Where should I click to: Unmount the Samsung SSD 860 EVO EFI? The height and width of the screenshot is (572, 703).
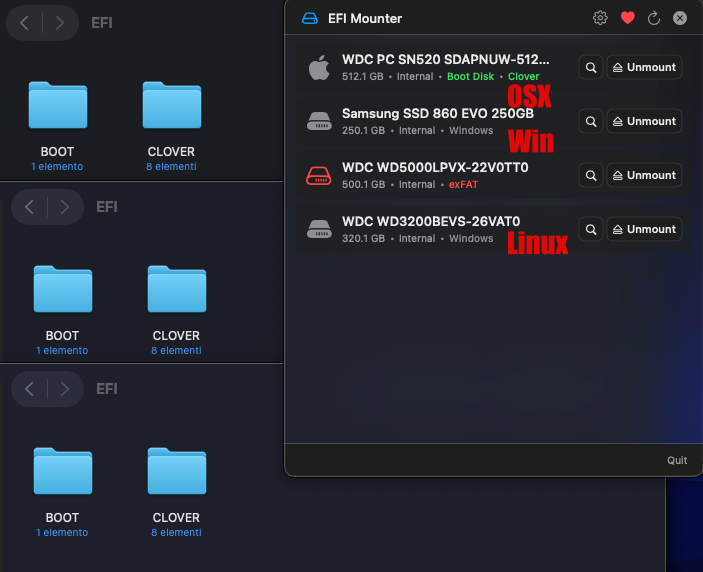[x=644, y=121]
